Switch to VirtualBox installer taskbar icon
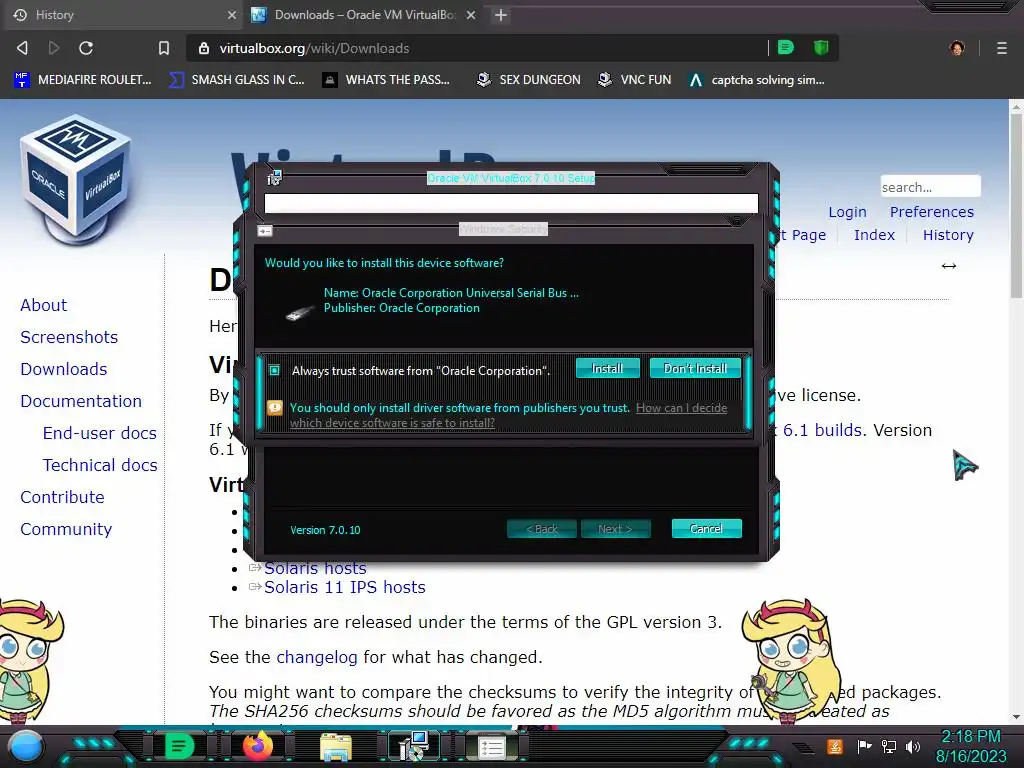Viewport: 1024px width, 768px height. (414, 746)
